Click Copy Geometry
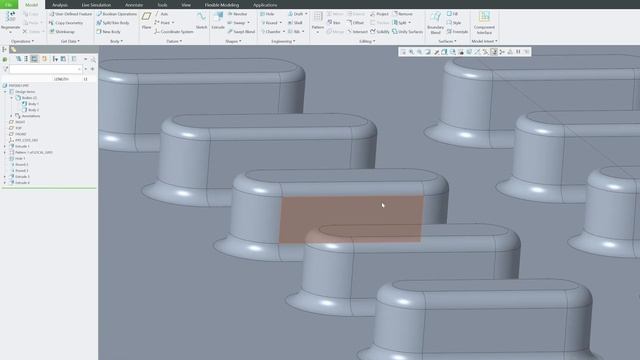The image size is (640, 360). pos(66,23)
